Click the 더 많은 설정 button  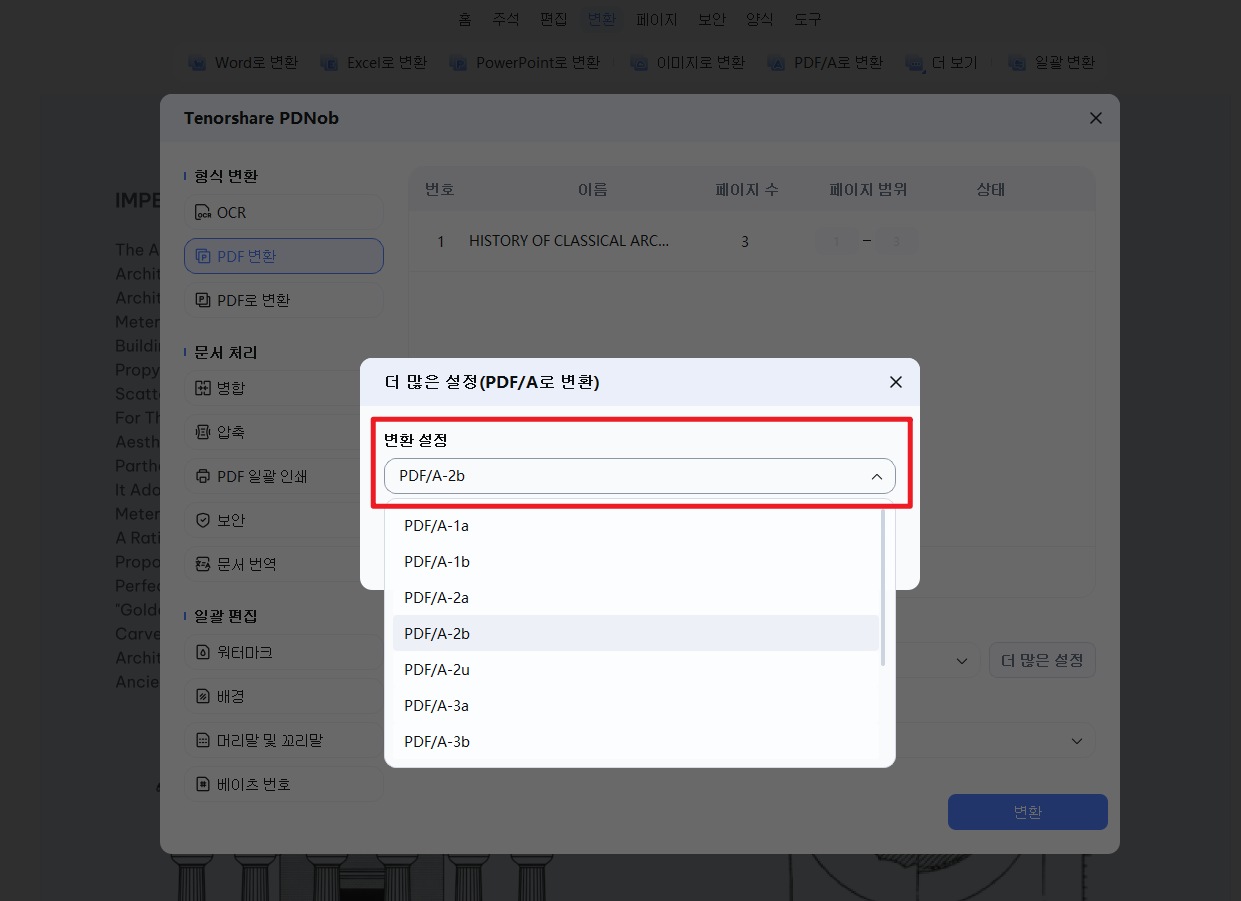pyautogui.click(x=1042, y=660)
